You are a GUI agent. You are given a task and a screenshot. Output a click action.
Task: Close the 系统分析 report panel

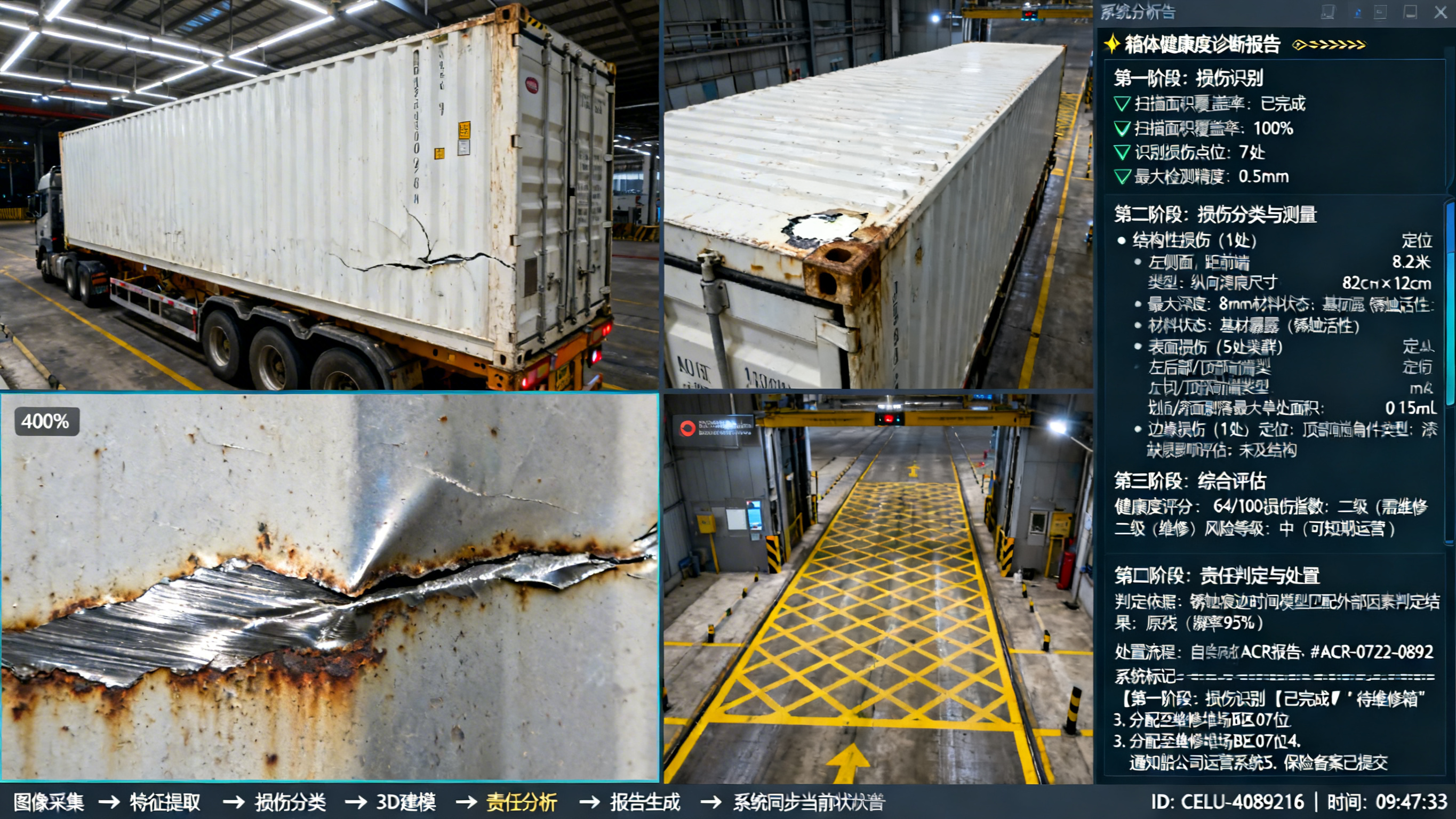coord(1441,12)
